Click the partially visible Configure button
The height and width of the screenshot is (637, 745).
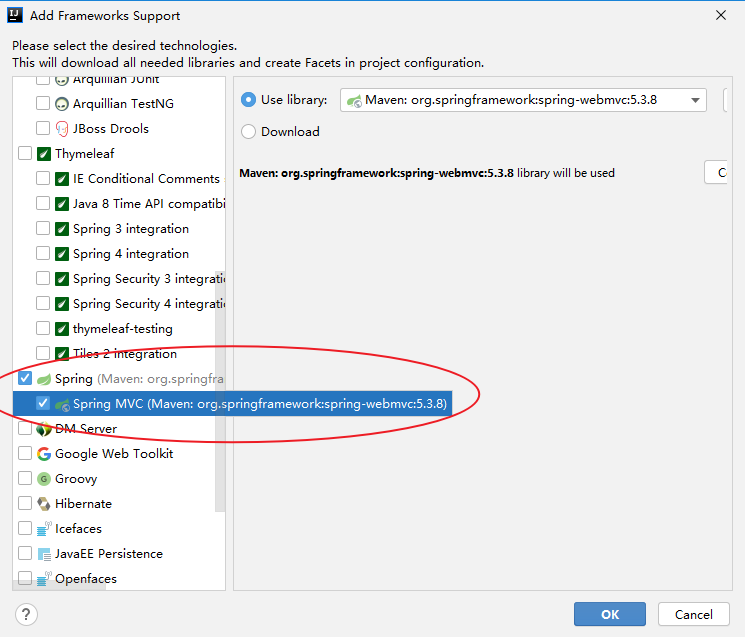click(716, 172)
